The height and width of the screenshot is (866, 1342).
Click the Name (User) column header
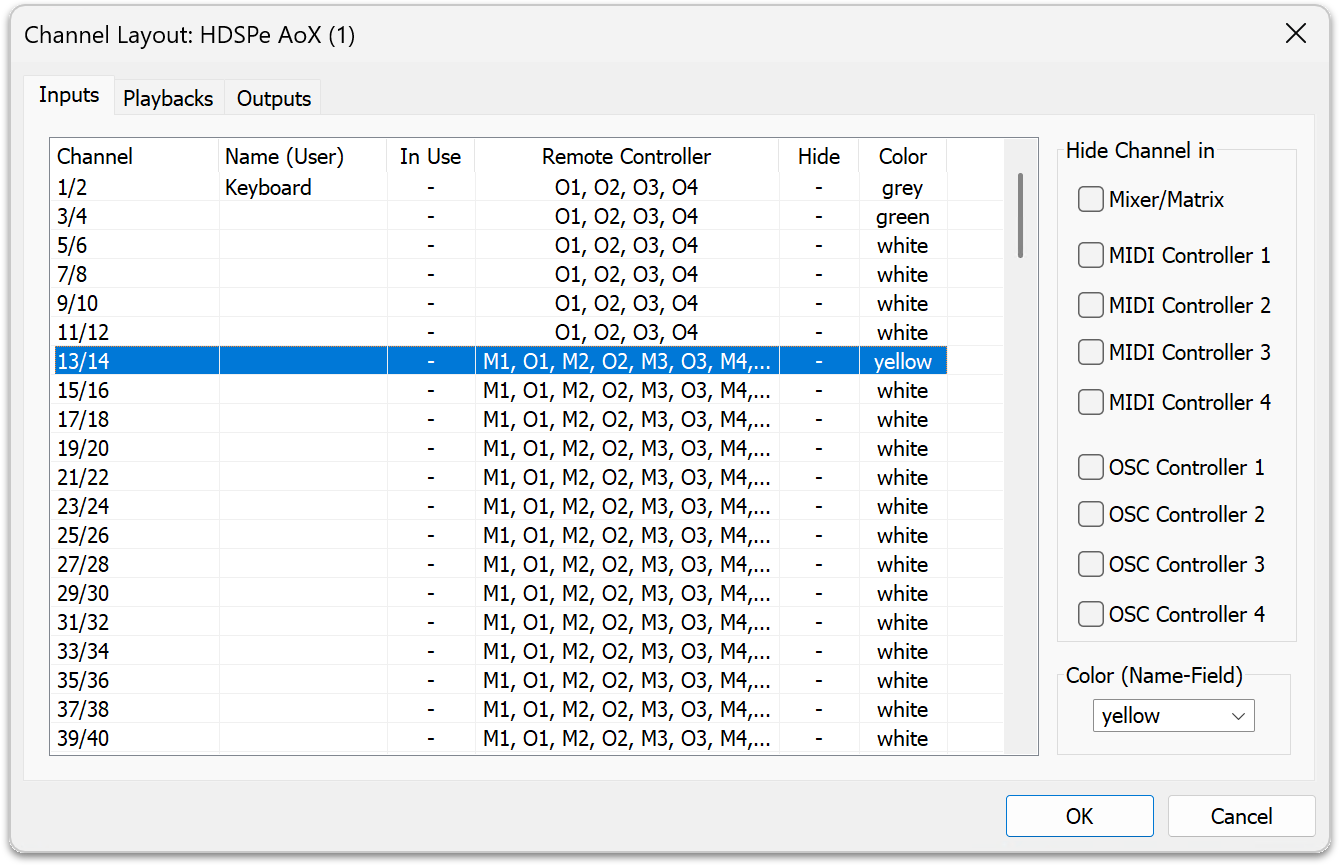pyautogui.click(x=284, y=157)
